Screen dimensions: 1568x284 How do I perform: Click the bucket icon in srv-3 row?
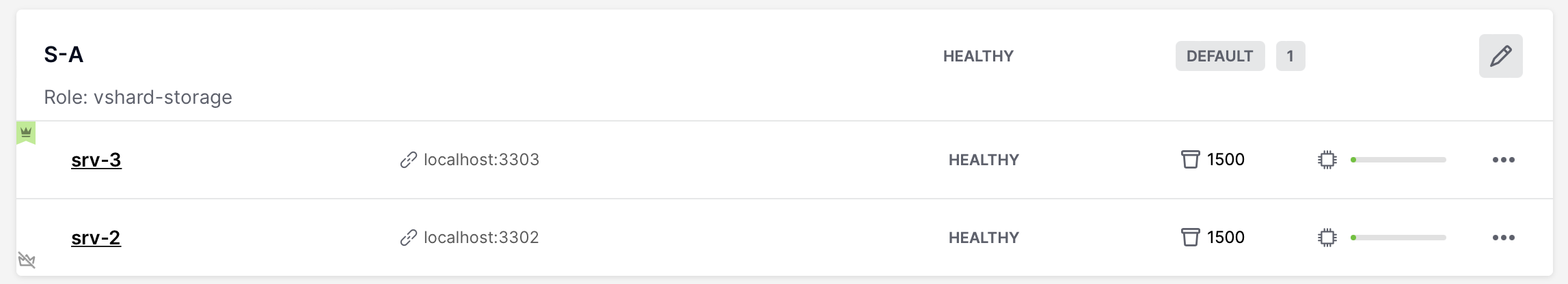[1191, 160]
